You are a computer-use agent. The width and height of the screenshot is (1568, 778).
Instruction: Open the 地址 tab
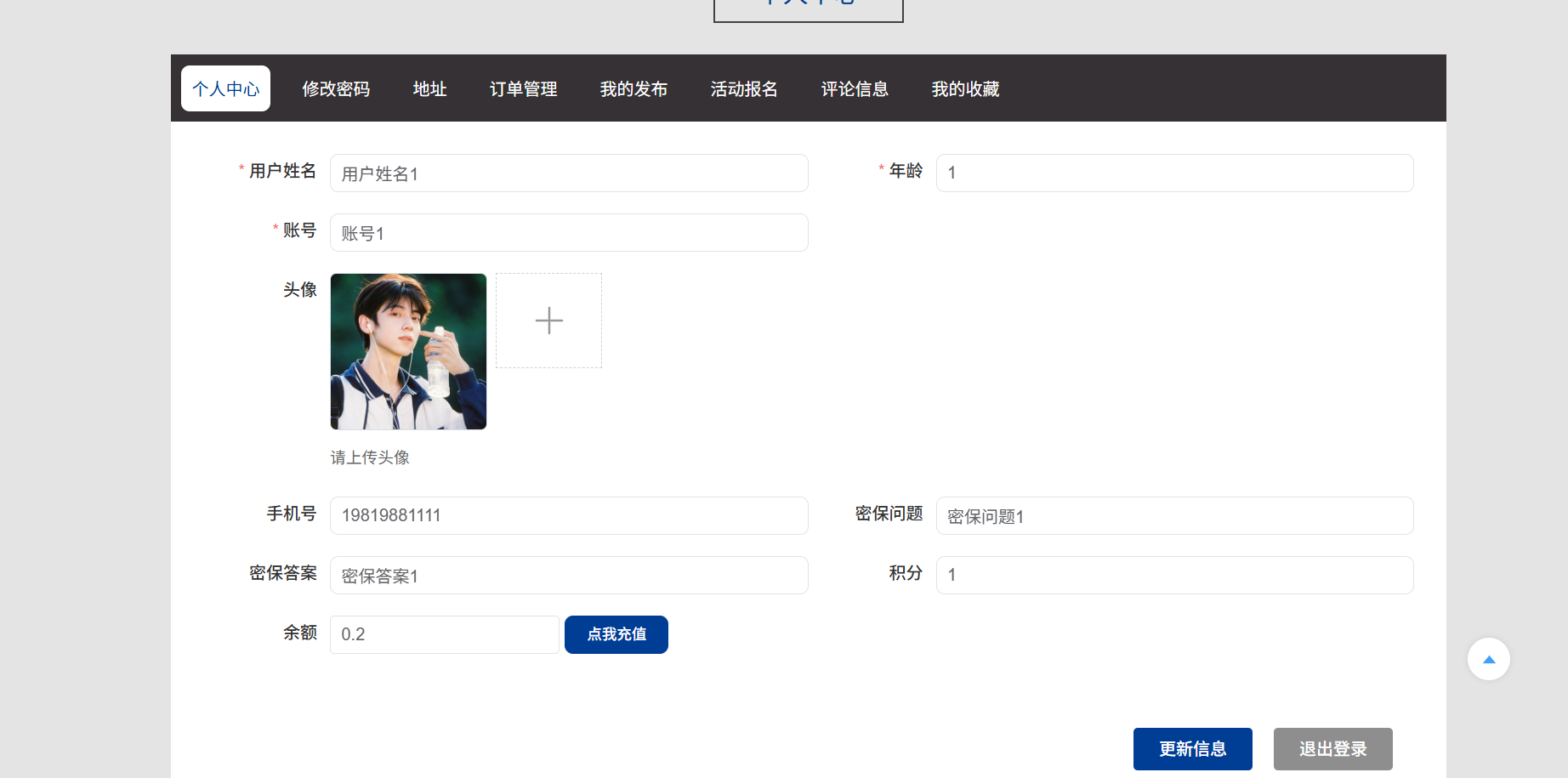(x=429, y=88)
